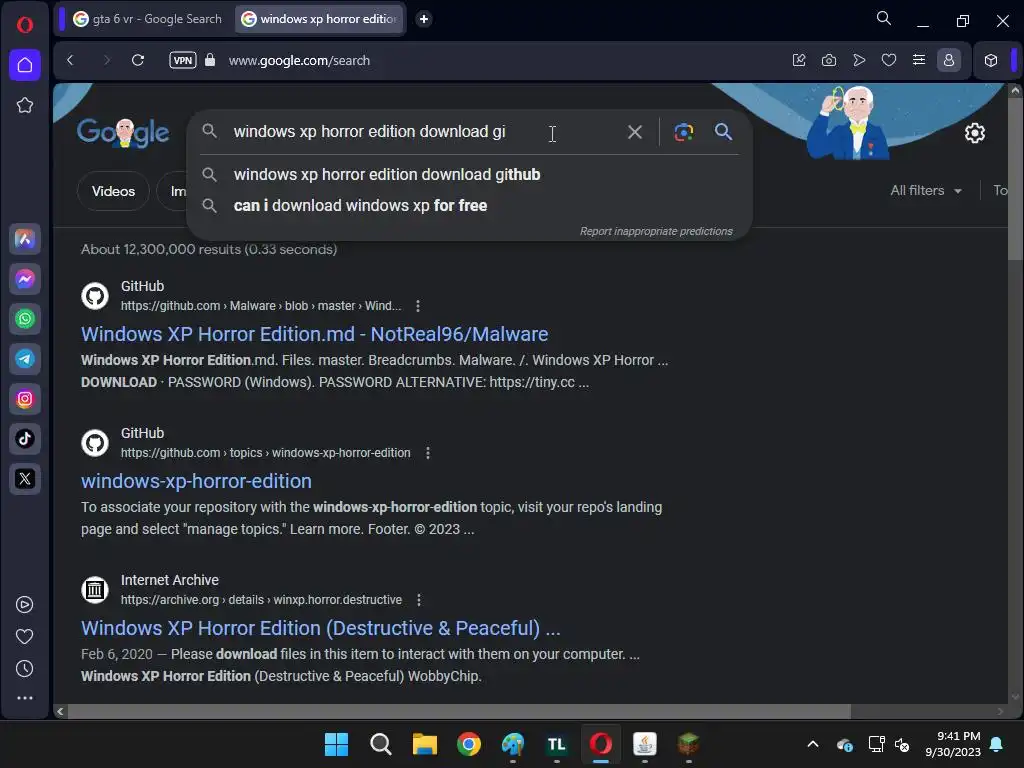Open the 'windows-xp-horror-edition' GitHub topic link
The height and width of the screenshot is (768, 1024).
pos(196,481)
